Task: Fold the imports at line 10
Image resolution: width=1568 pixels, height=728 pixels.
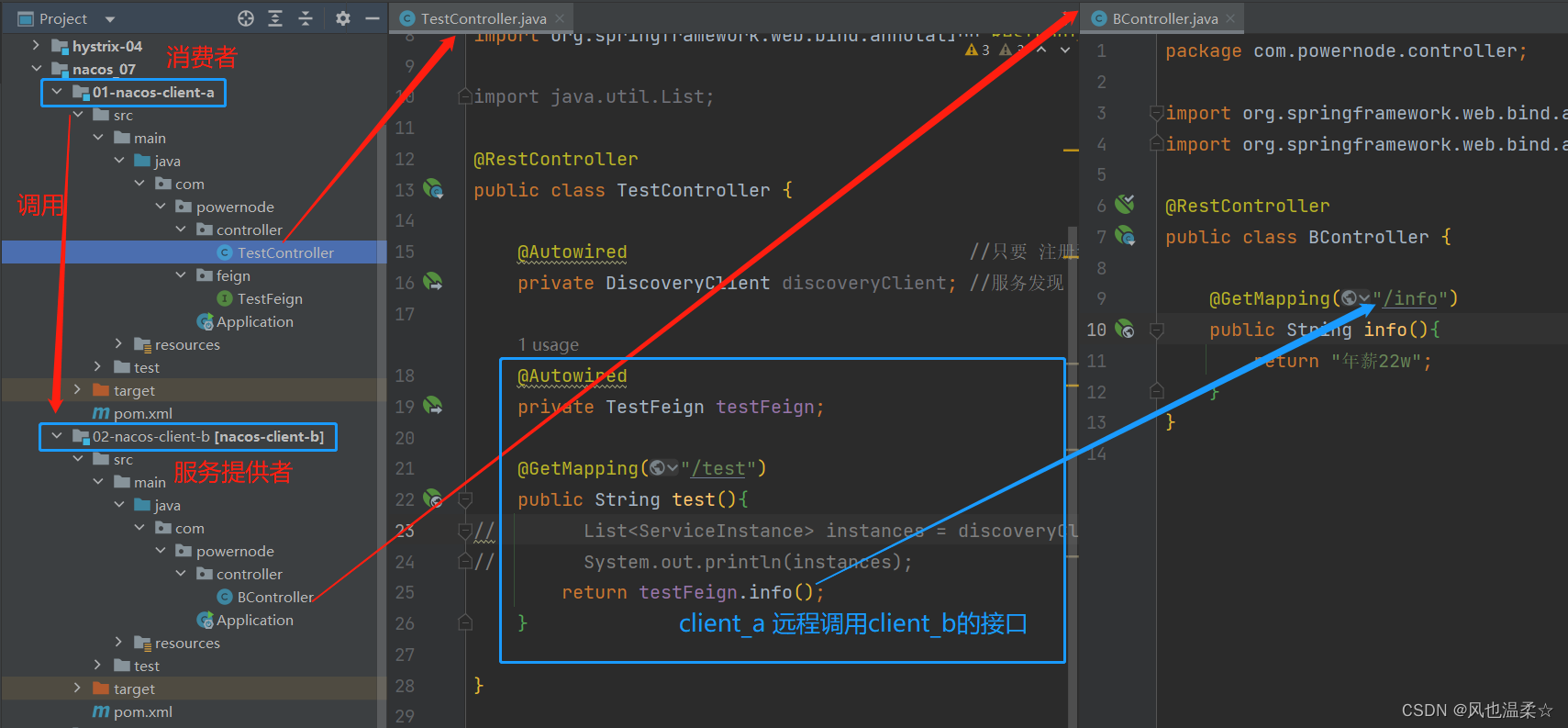Action: click(465, 96)
